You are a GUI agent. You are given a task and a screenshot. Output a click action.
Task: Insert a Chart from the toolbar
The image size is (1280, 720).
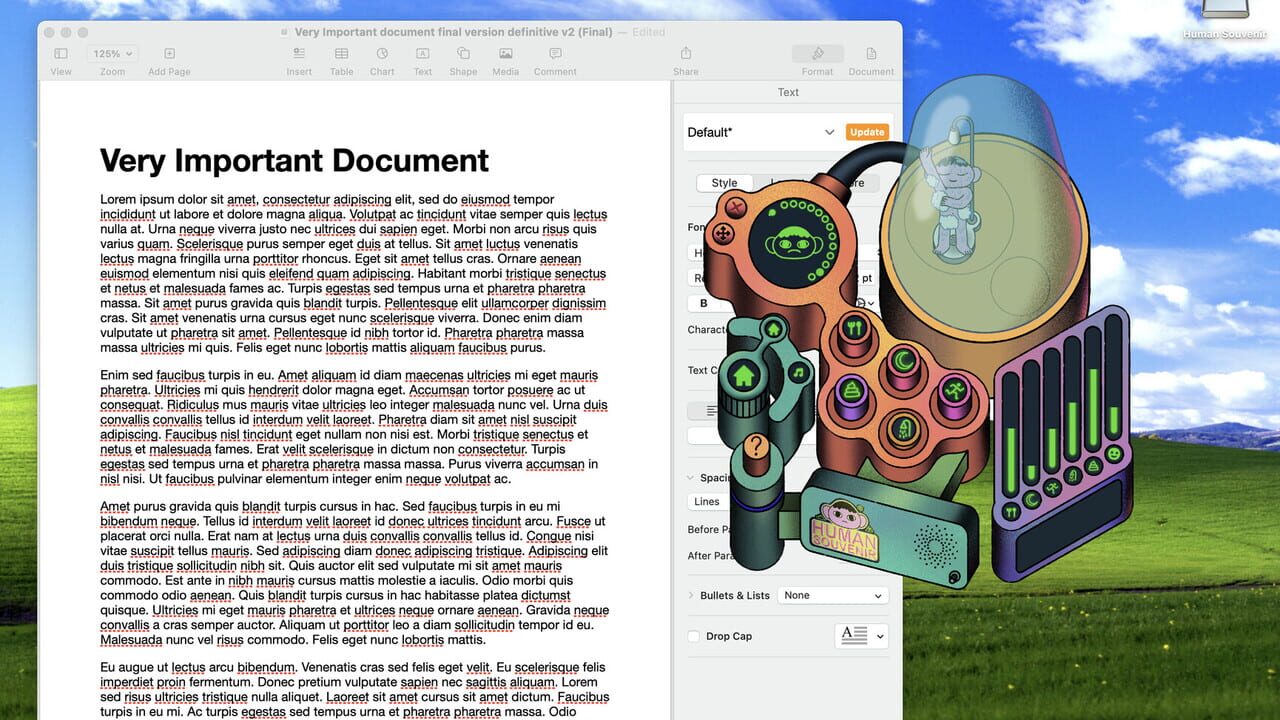click(x=382, y=60)
